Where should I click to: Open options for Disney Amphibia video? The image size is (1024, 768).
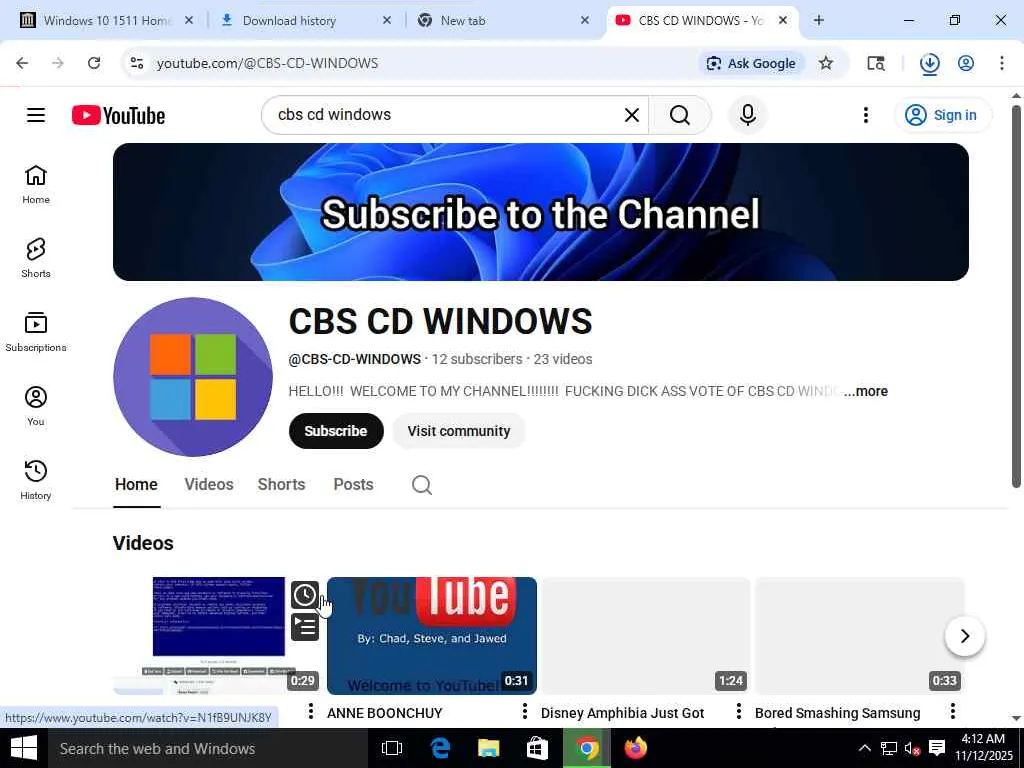point(739,711)
